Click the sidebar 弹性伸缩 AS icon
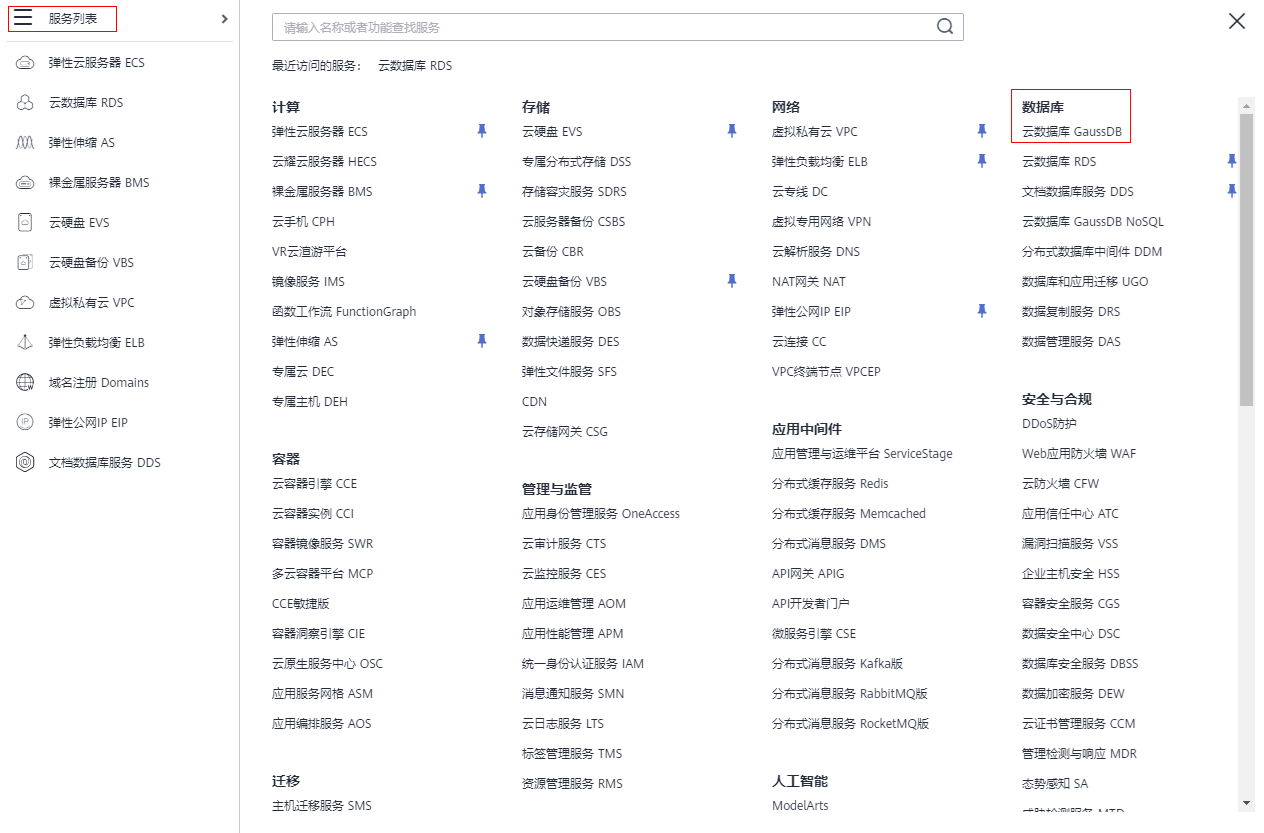This screenshot has width=1264, height=833. (x=26, y=142)
